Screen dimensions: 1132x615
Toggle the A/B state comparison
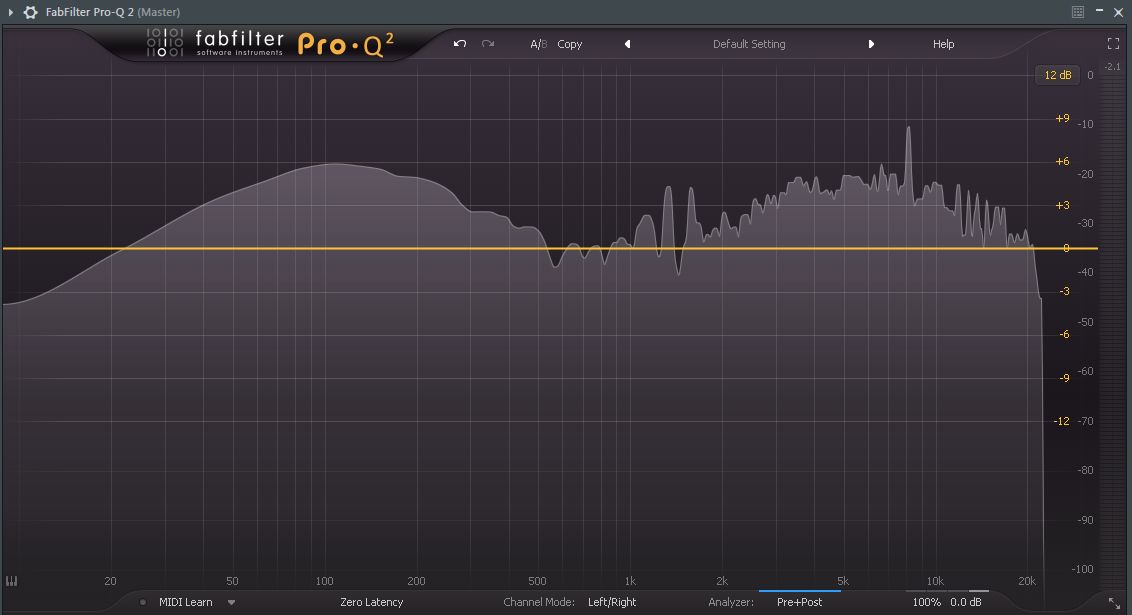[539, 44]
